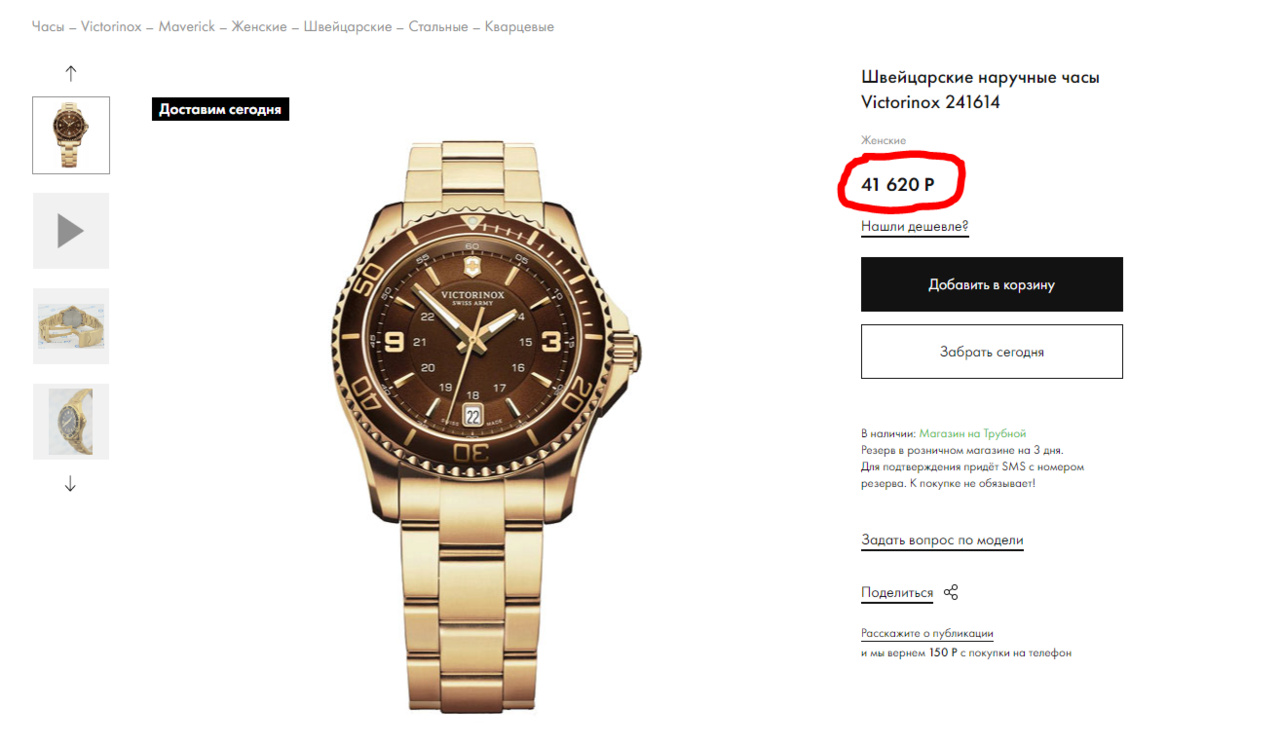Navigate to the Maverick breadcrumb
This screenshot has width=1280, height=745.
click(187, 27)
